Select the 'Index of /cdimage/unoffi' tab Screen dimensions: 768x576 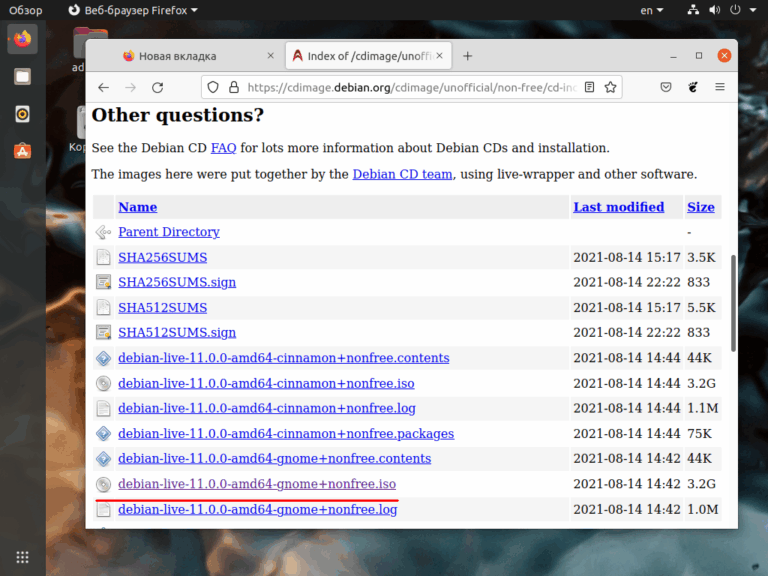click(x=368, y=56)
